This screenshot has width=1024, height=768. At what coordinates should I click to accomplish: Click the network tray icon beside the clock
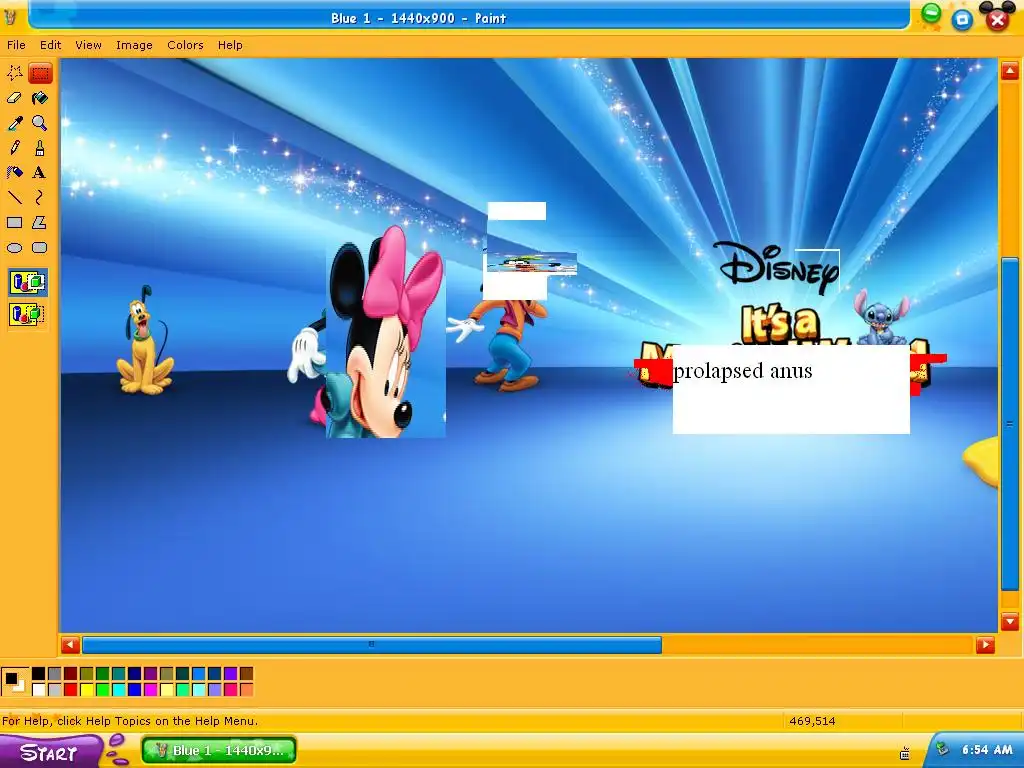coord(942,750)
